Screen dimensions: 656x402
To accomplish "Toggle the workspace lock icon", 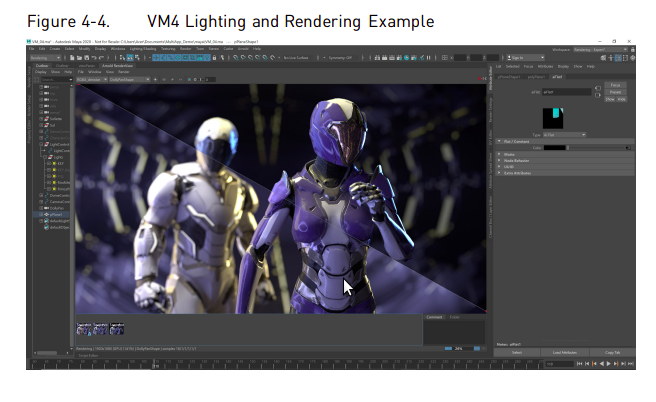I will (x=633, y=49).
